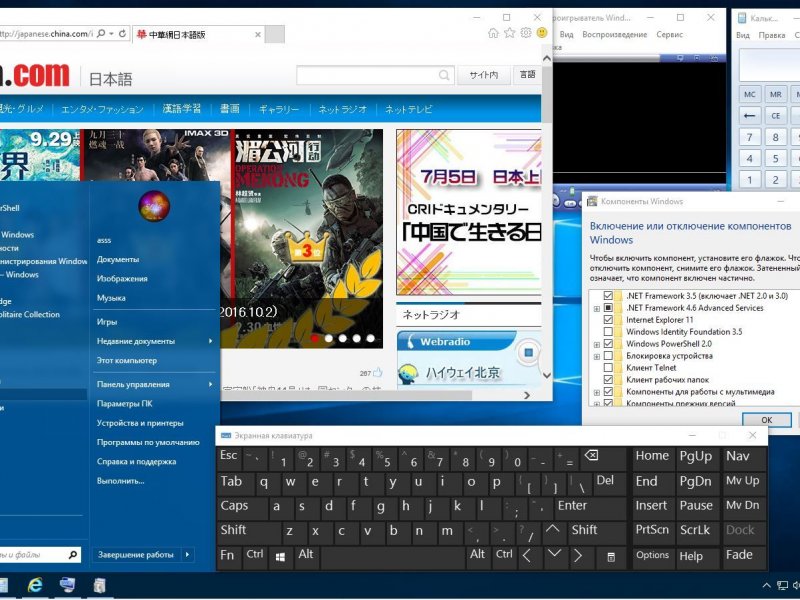Open the network computers taskbar icon
This screenshot has width=800, height=600.
pos(67,585)
